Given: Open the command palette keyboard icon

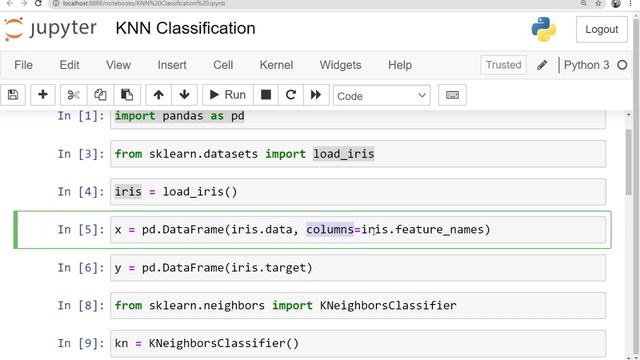Looking at the screenshot, I should coord(452,95).
